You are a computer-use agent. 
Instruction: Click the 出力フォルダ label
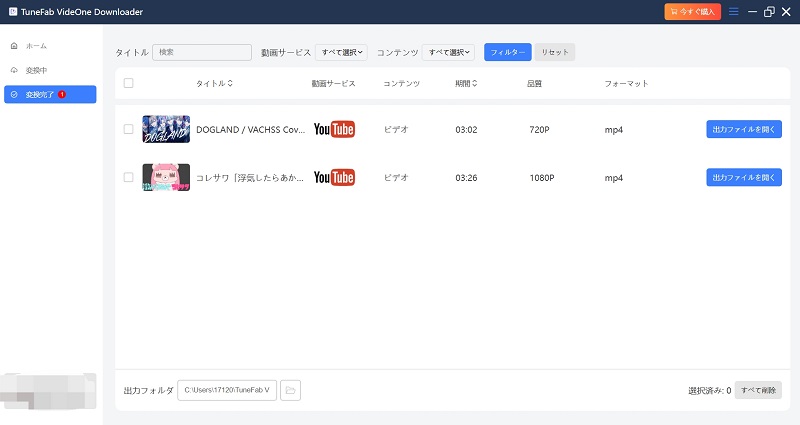point(148,390)
